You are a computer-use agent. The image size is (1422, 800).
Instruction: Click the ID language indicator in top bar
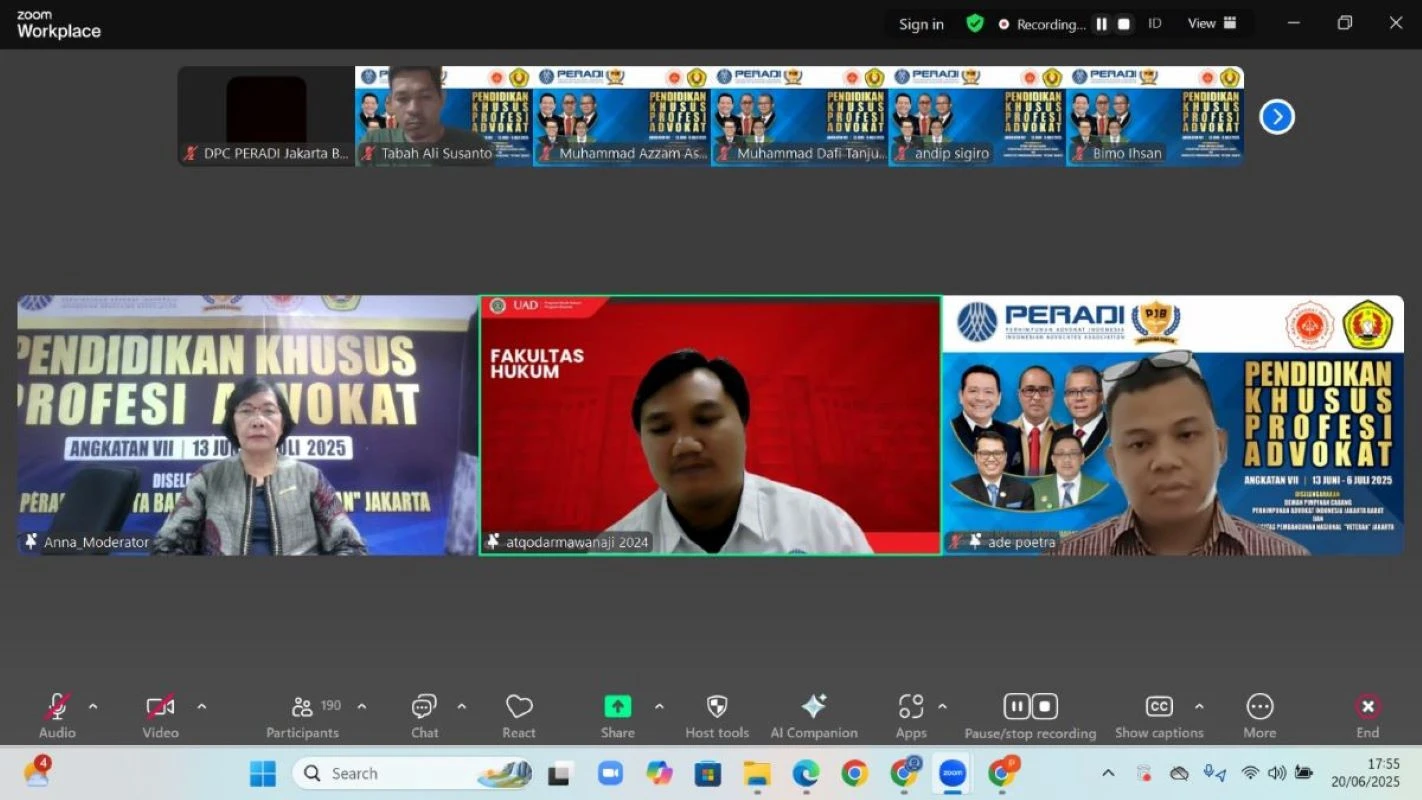1155,24
